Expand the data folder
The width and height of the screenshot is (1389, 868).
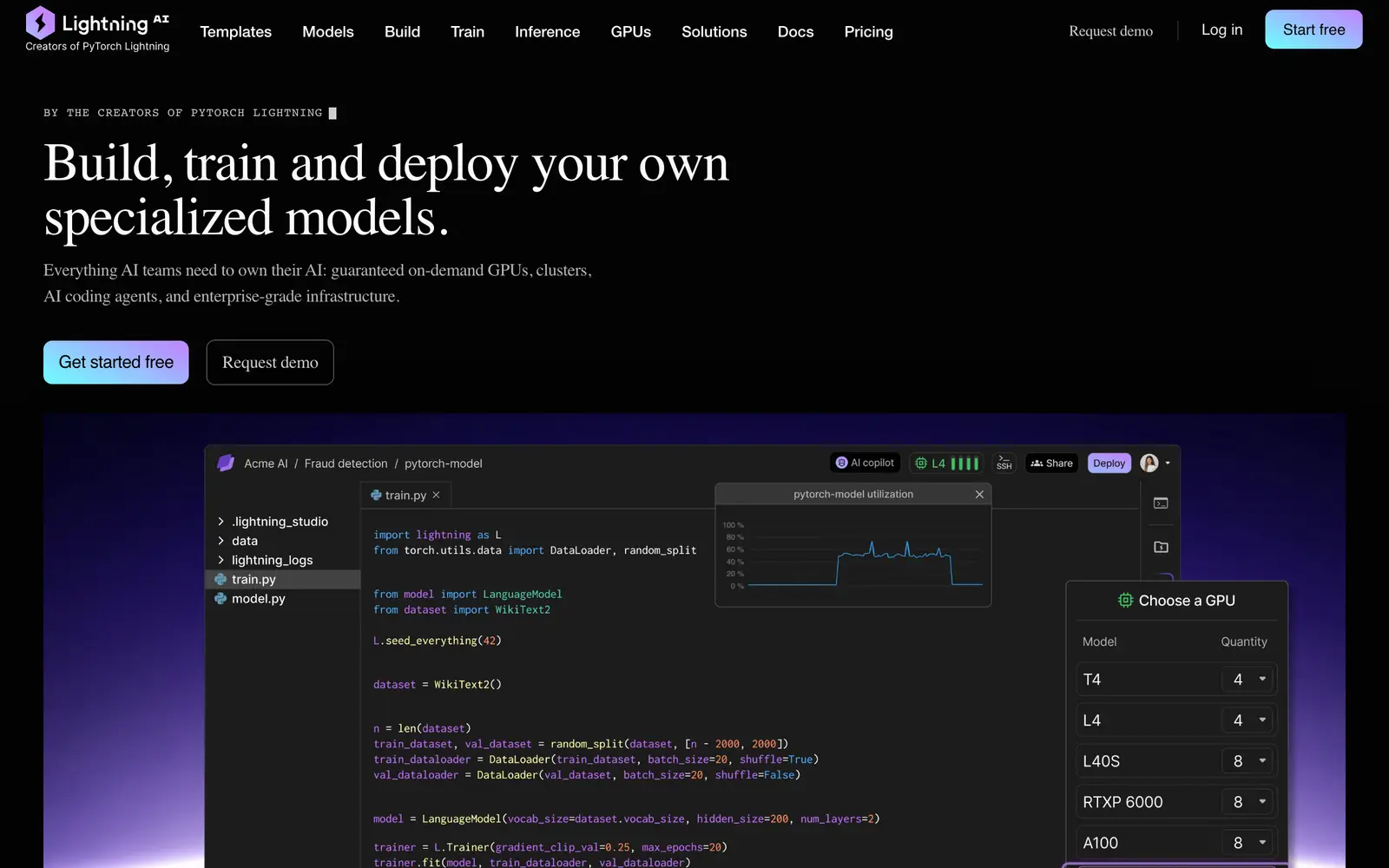pos(221,541)
